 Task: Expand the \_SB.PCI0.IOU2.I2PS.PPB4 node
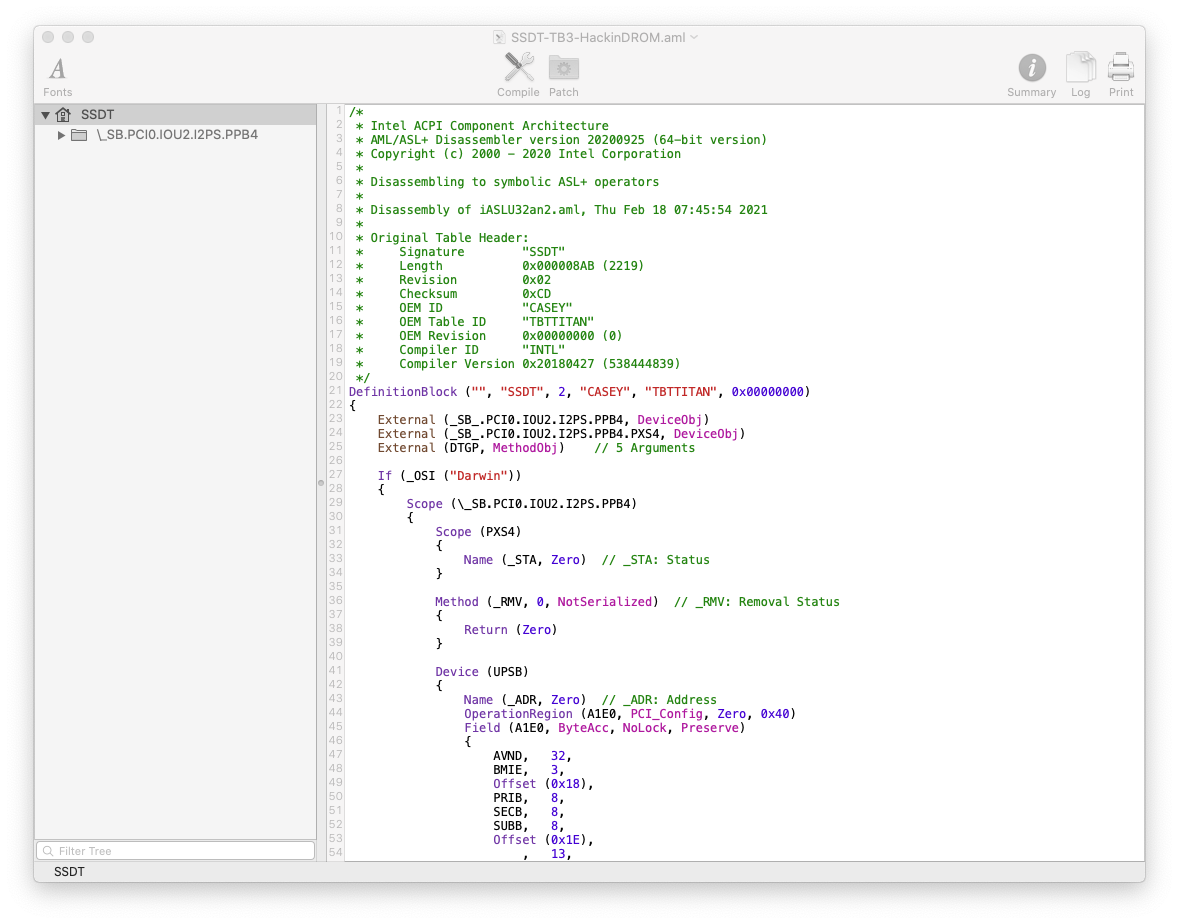coord(61,135)
